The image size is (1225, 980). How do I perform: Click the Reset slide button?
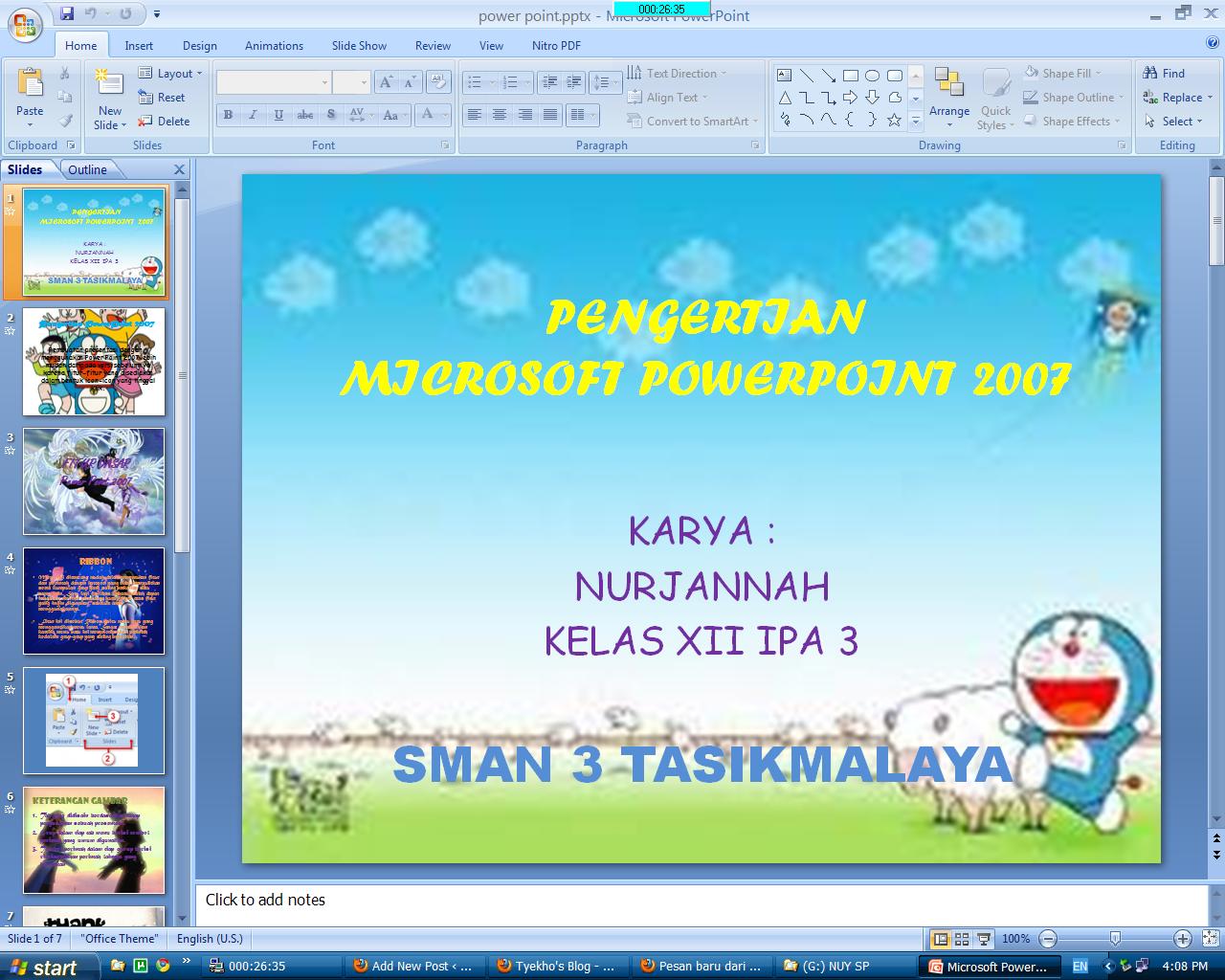point(162,98)
